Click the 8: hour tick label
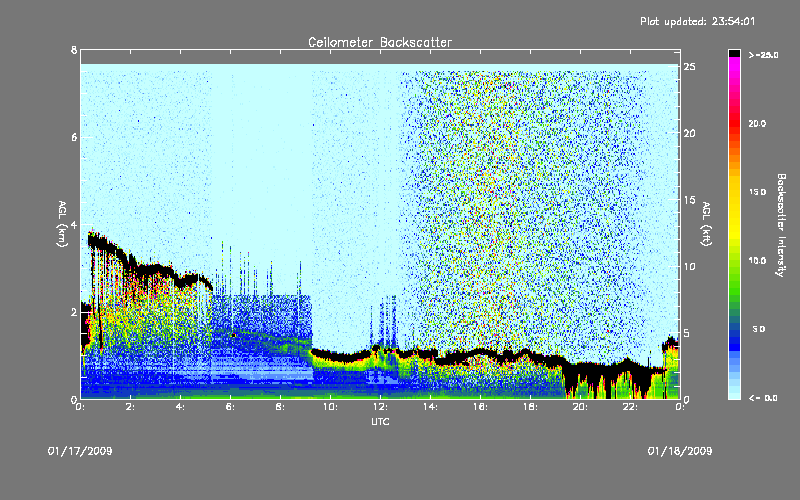The height and width of the screenshot is (500, 800). point(281,407)
